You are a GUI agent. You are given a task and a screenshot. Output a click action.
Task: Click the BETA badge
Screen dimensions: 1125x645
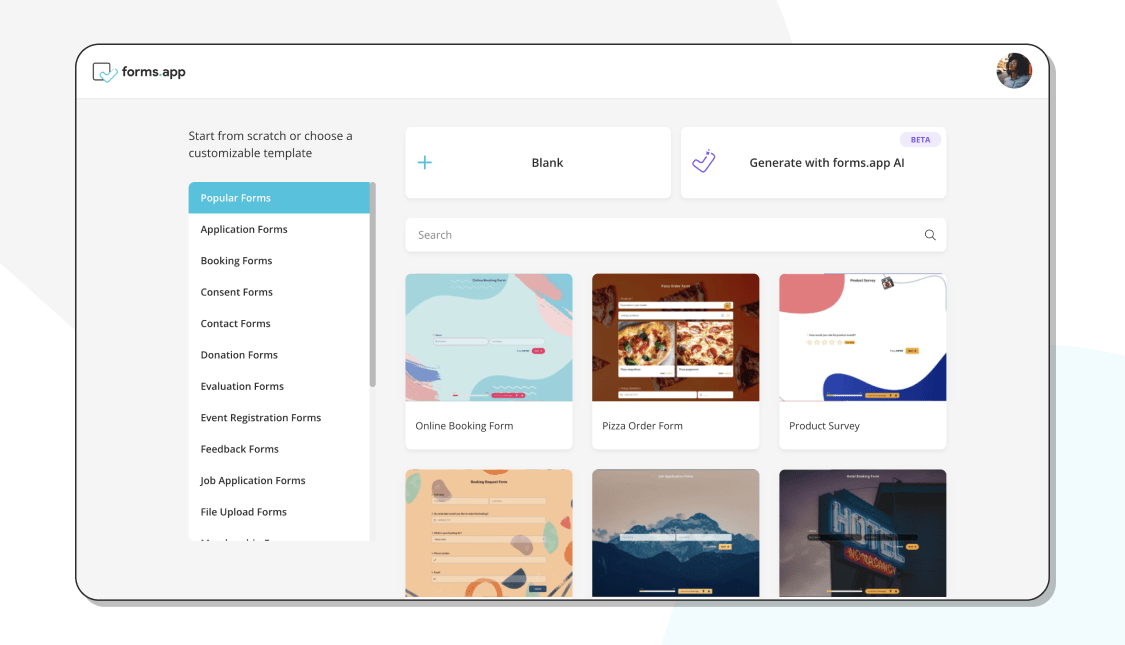(920, 139)
